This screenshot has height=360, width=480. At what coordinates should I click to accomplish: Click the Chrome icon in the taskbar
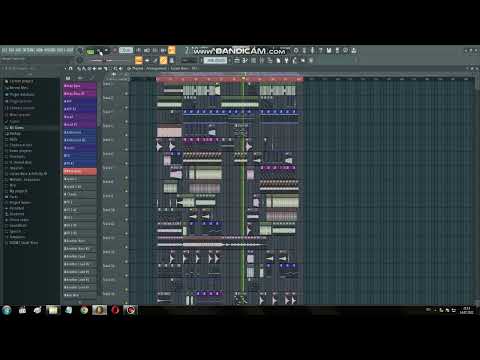point(84,310)
